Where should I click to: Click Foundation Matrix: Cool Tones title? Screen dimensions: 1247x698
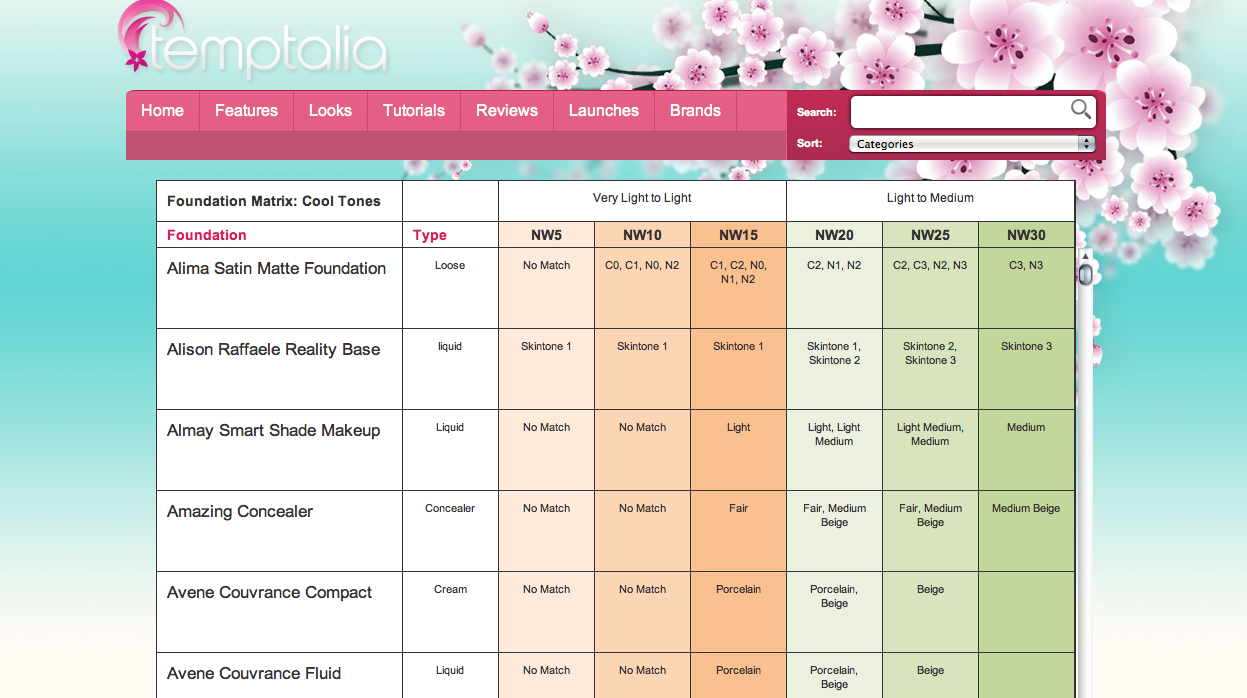click(274, 201)
